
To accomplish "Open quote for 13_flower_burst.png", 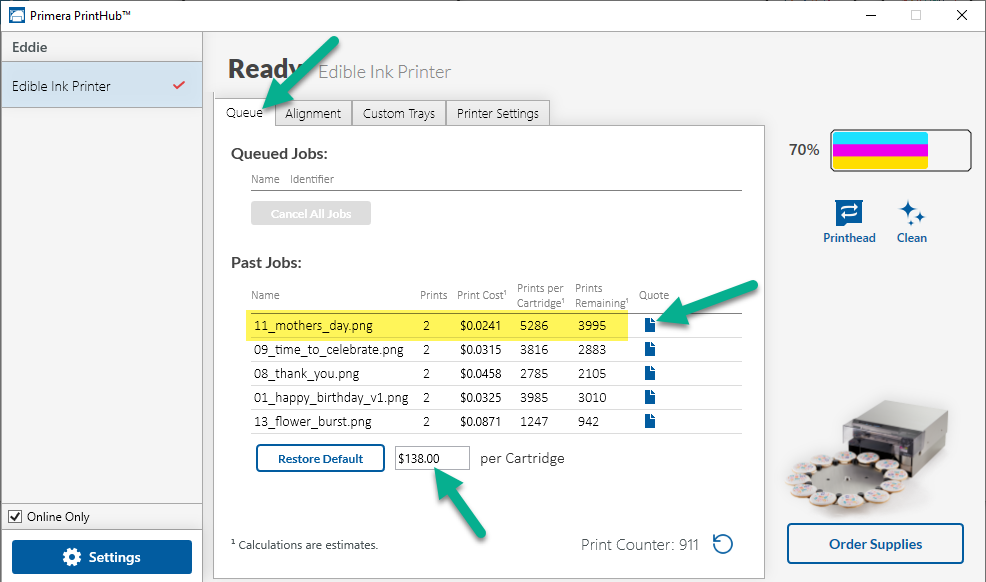I will coord(650,421).
